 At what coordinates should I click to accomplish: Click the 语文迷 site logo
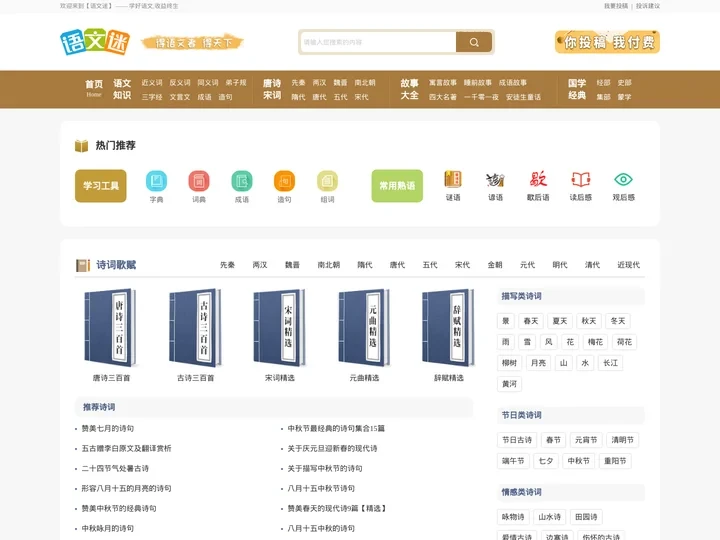coord(95,42)
